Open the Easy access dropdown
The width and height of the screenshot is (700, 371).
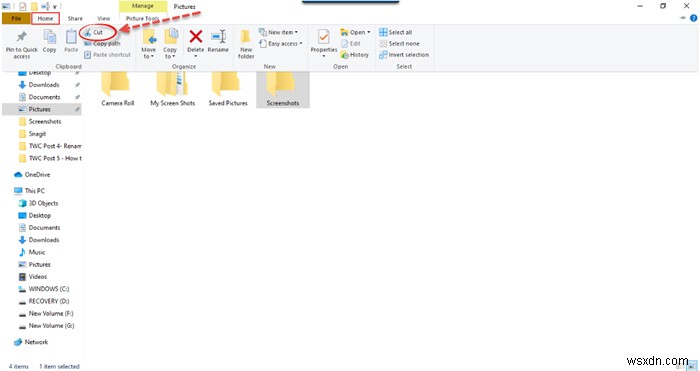click(x=281, y=44)
